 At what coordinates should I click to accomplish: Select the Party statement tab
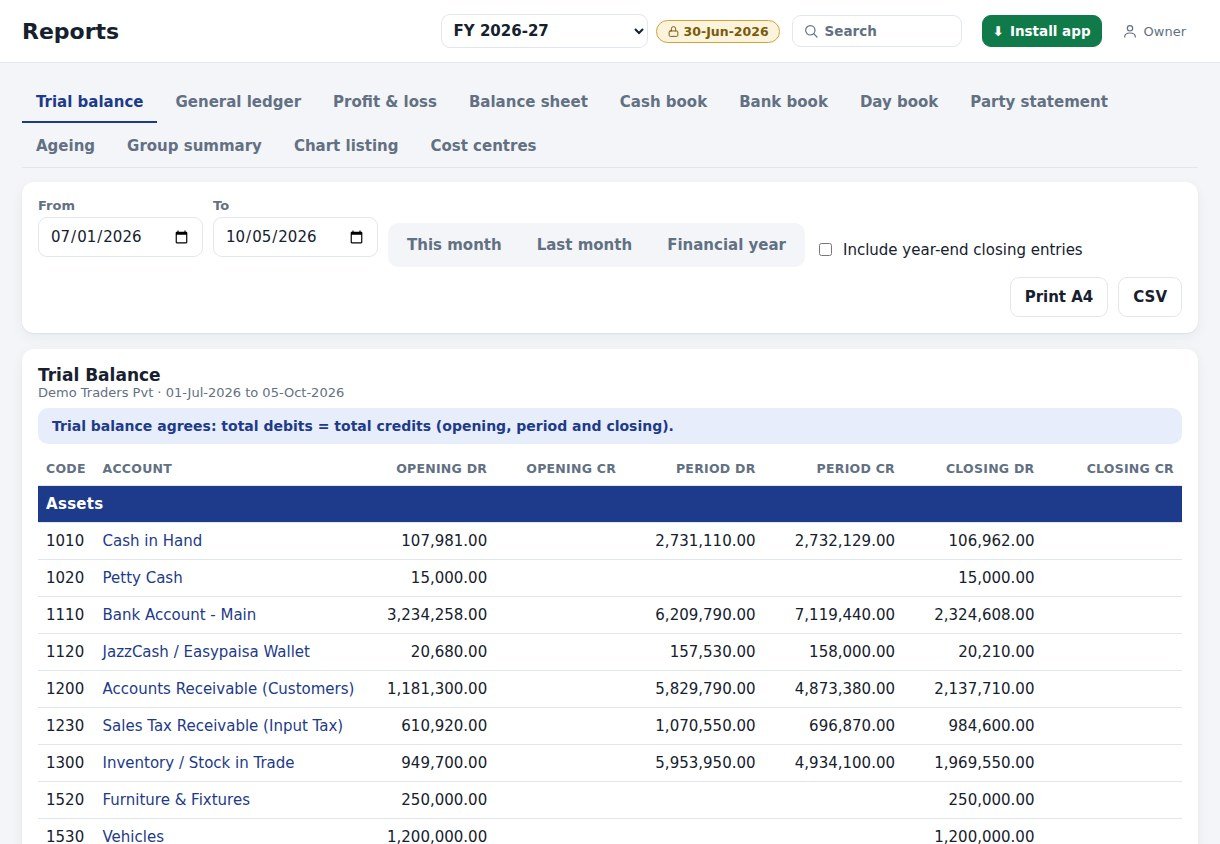pyautogui.click(x=1039, y=101)
